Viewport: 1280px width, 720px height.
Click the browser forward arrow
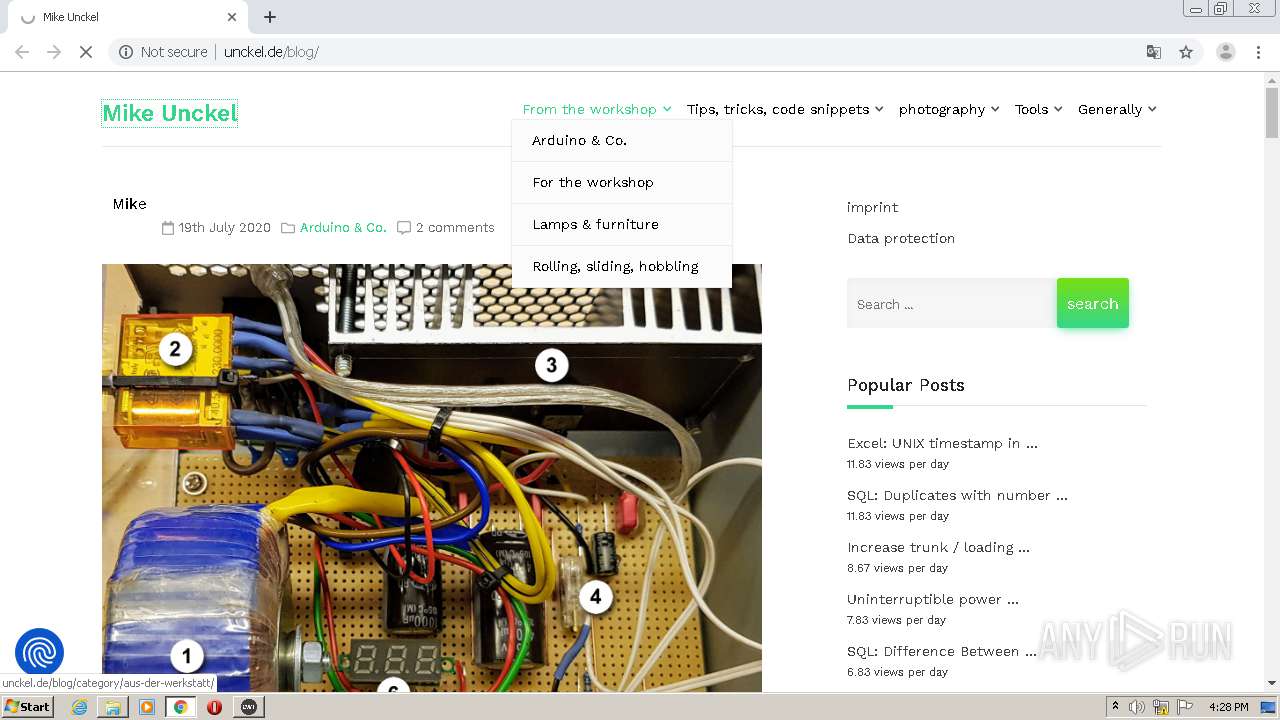coord(54,52)
